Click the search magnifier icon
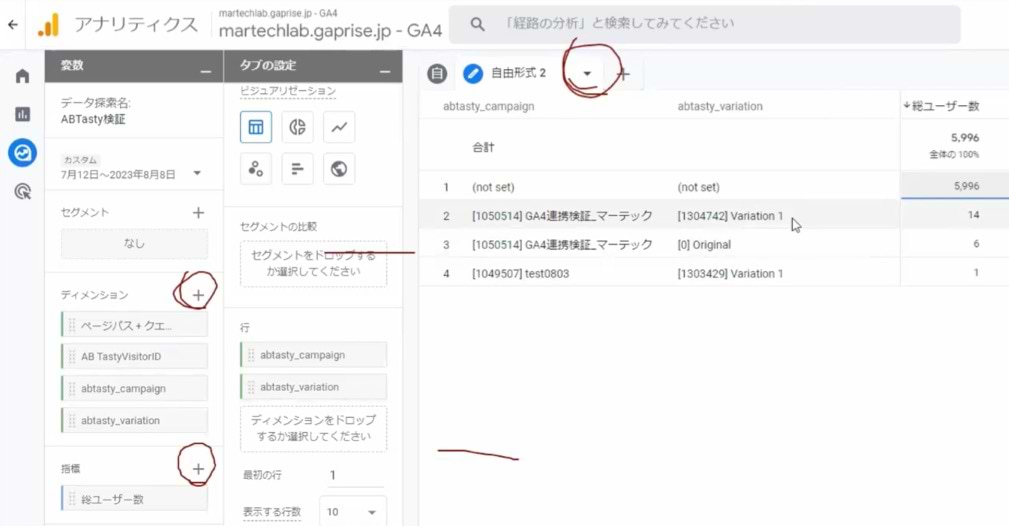This screenshot has width=1009, height=528. [x=477, y=24]
